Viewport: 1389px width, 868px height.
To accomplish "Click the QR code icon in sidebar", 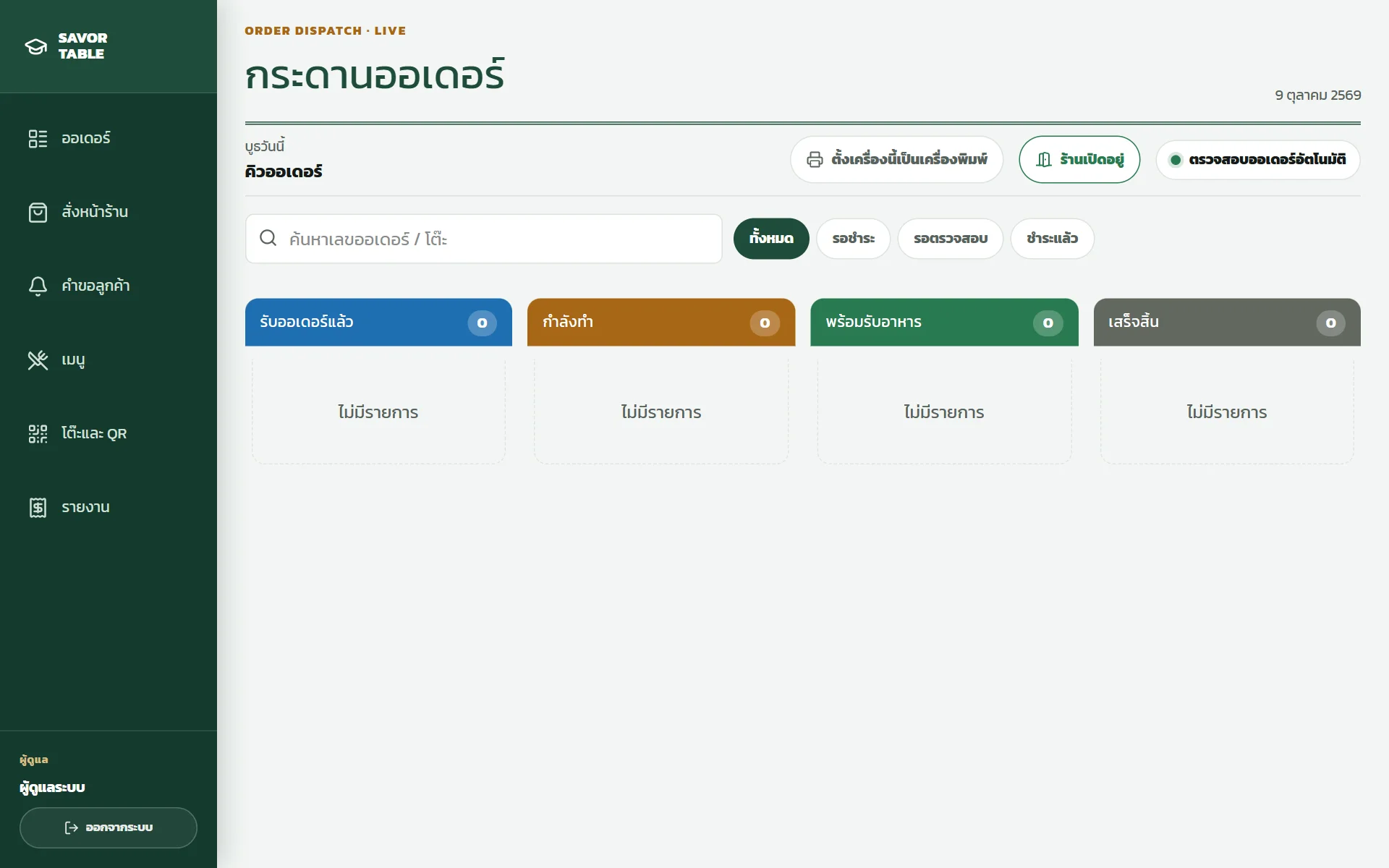I will click(38, 433).
